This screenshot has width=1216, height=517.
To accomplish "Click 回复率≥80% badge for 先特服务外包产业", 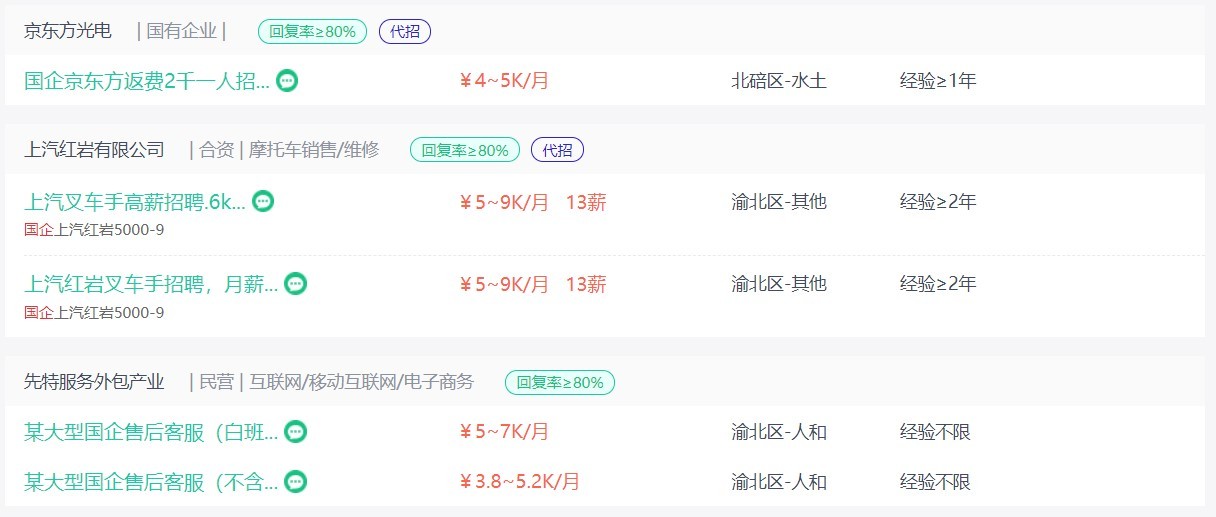I will (560, 382).
